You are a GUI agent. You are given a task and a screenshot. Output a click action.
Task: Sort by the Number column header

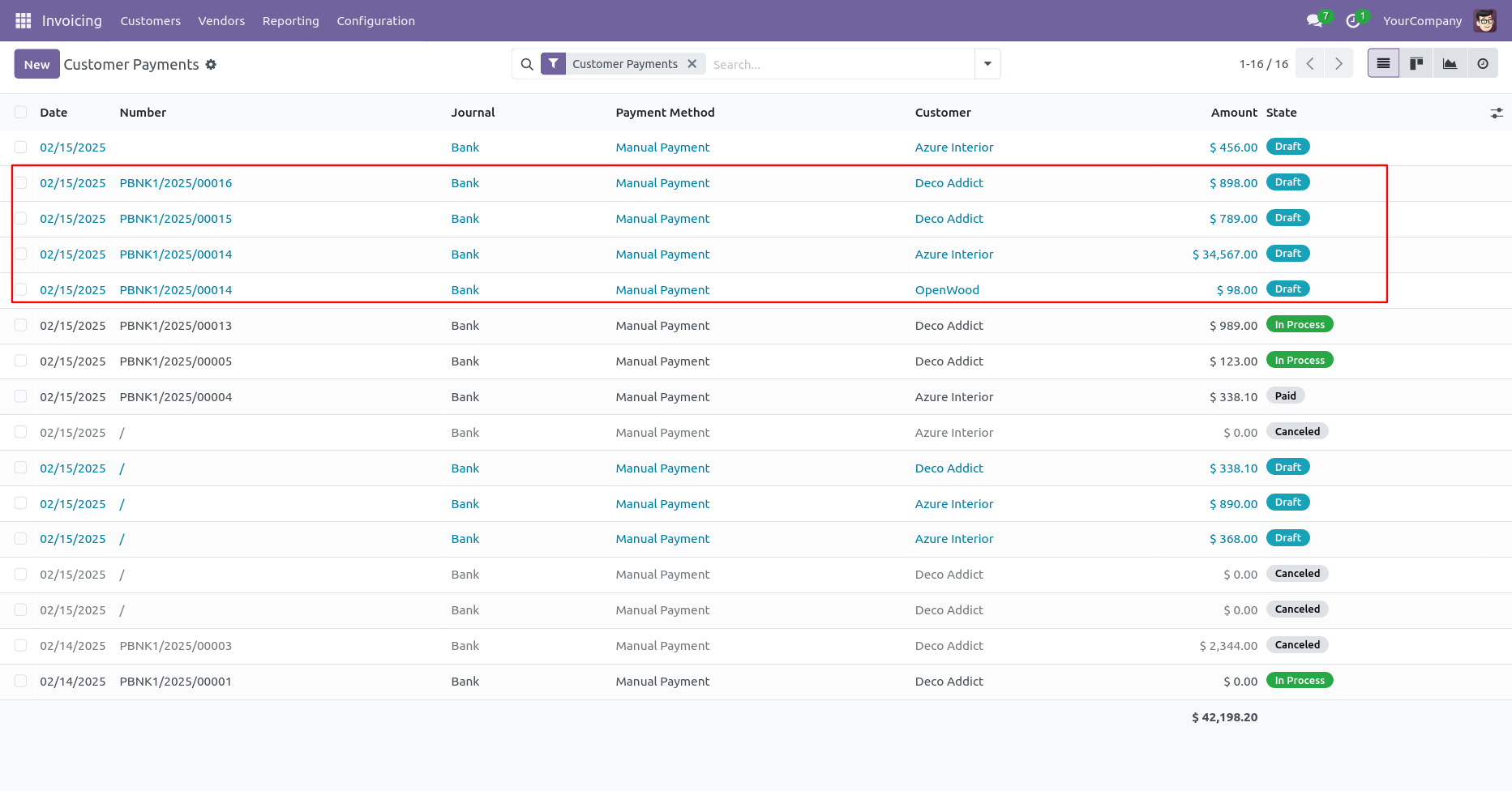coord(143,113)
